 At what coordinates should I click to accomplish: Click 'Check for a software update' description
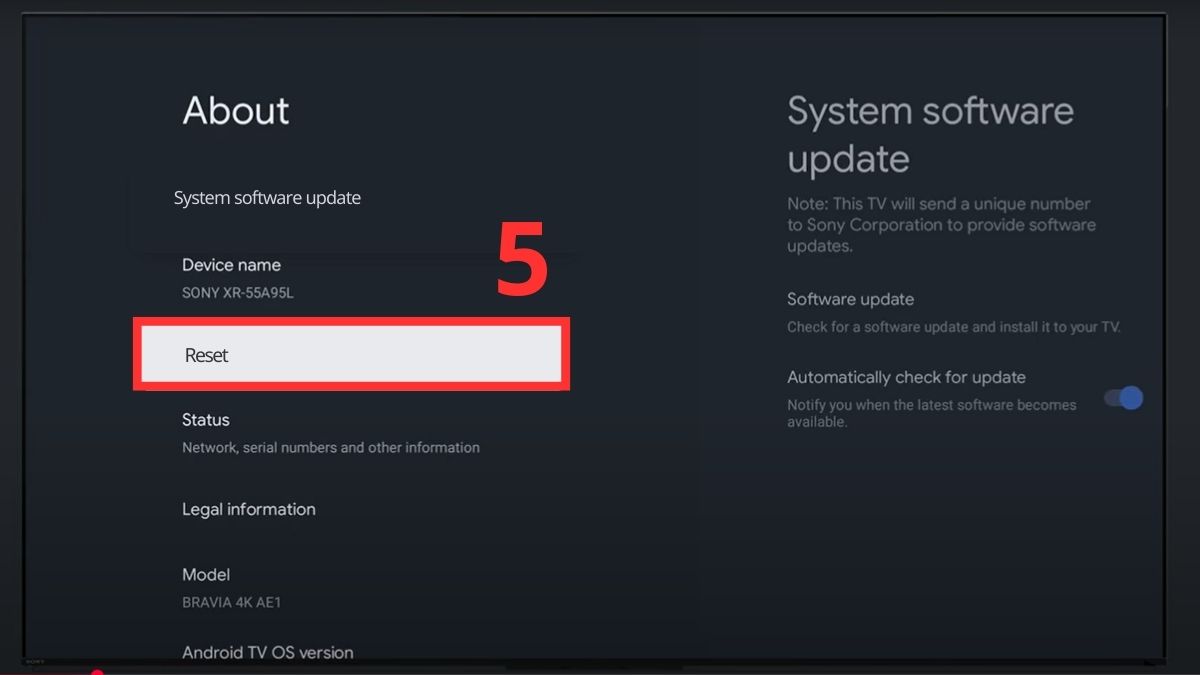click(954, 327)
